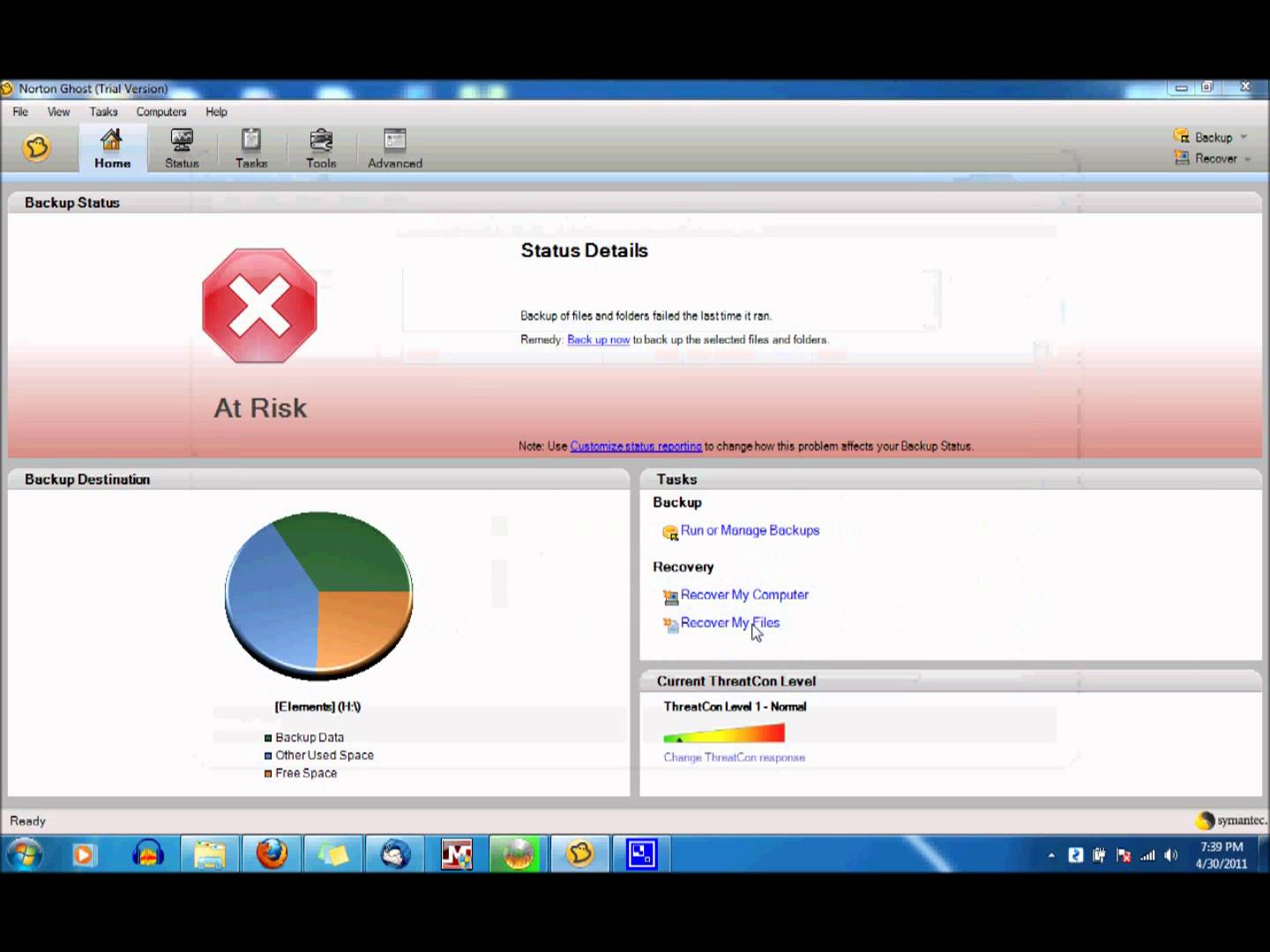Click Change ThreatCon response link
1270x952 pixels.
(735, 757)
